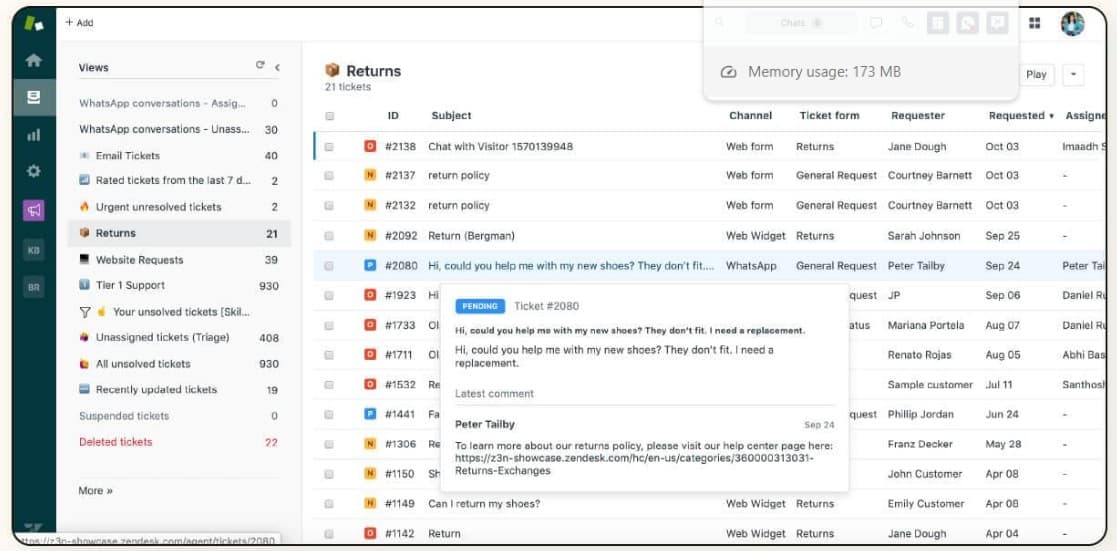1117x551 pixels.
Task: Click the Play button
Action: 1036,74
